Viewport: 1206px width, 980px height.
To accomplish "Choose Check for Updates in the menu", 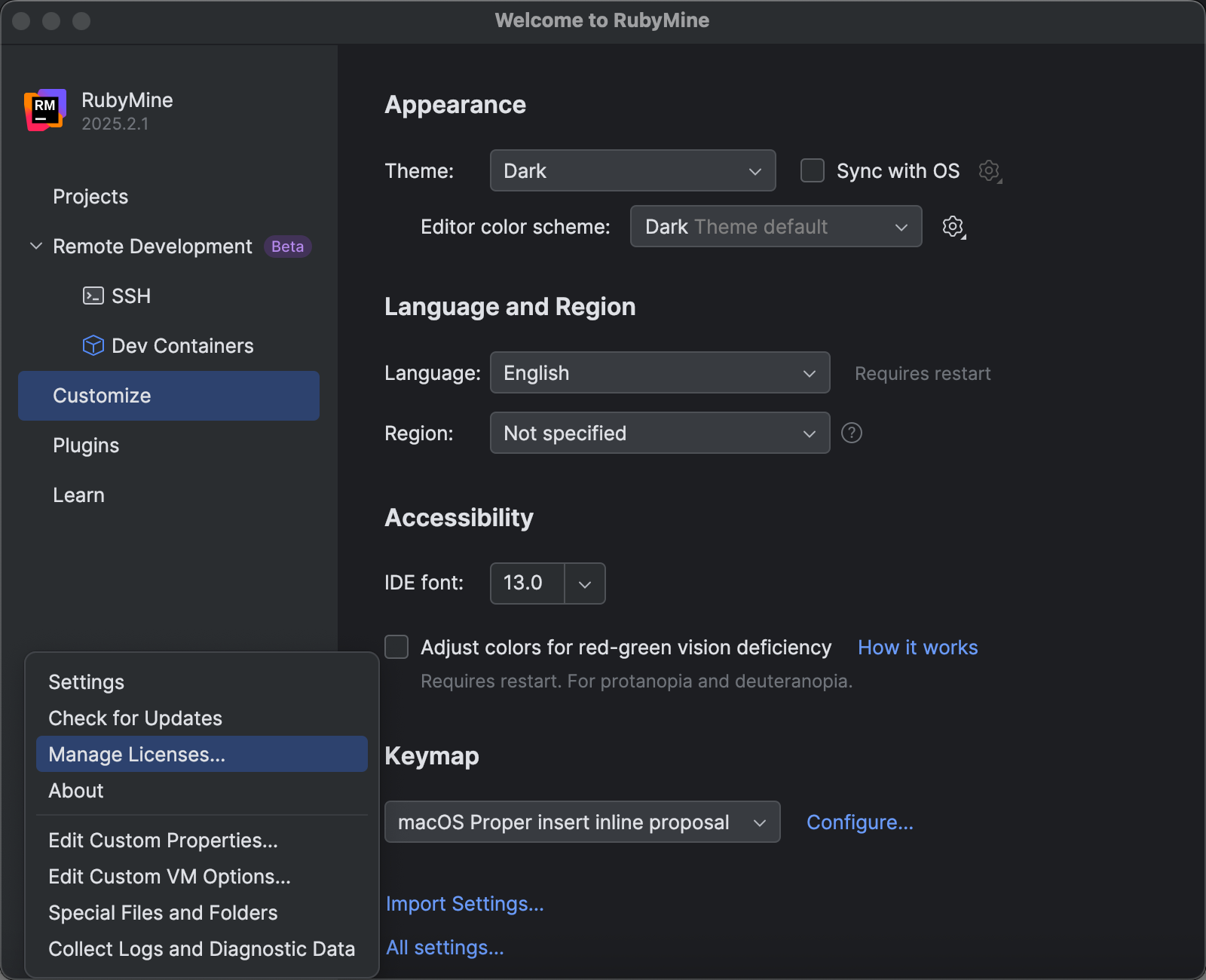I will (136, 718).
